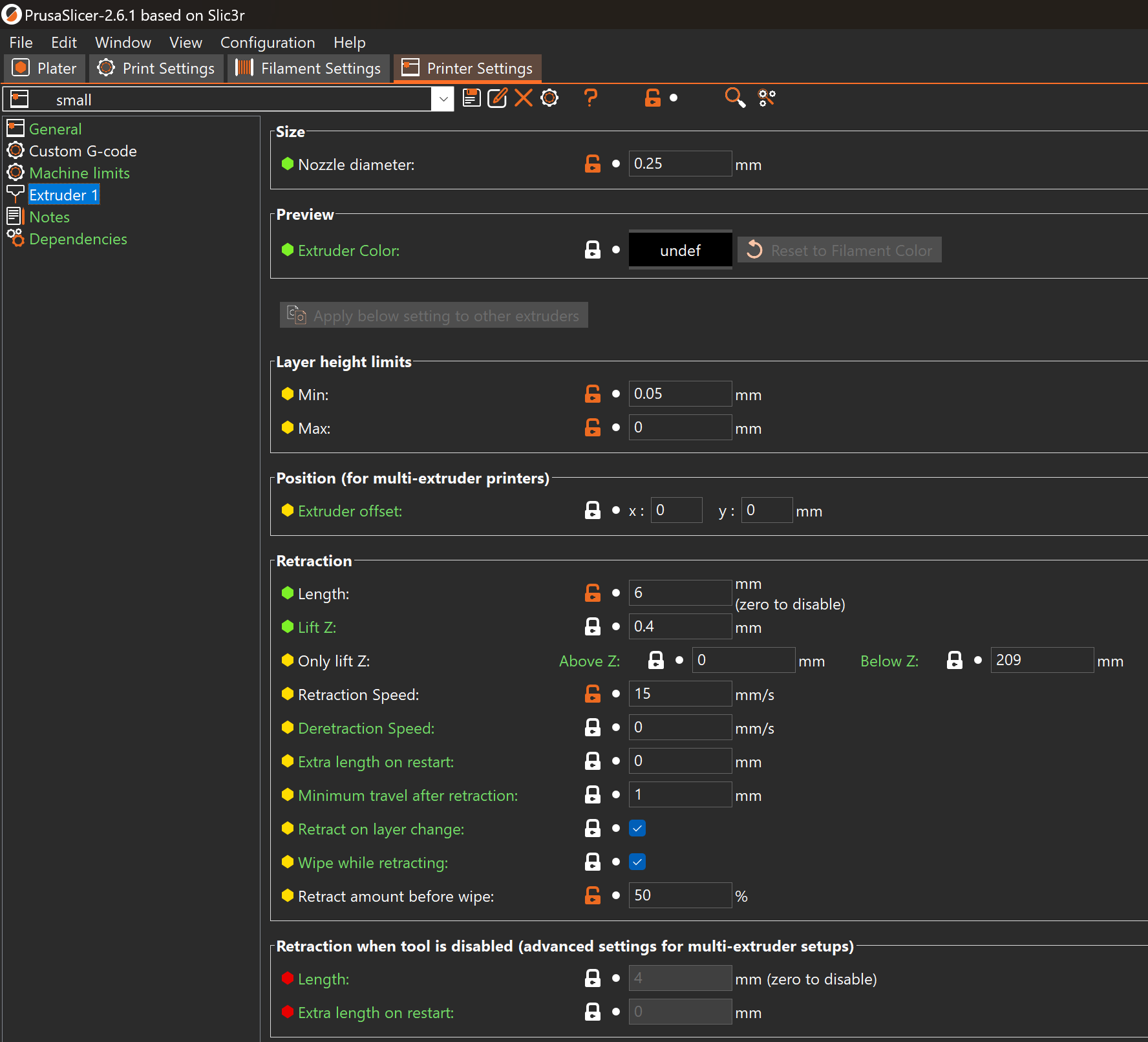Image resolution: width=1148 pixels, height=1042 pixels.
Task: Click the unlocked padlock for Retraction Length
Action: tap(593, 593)
